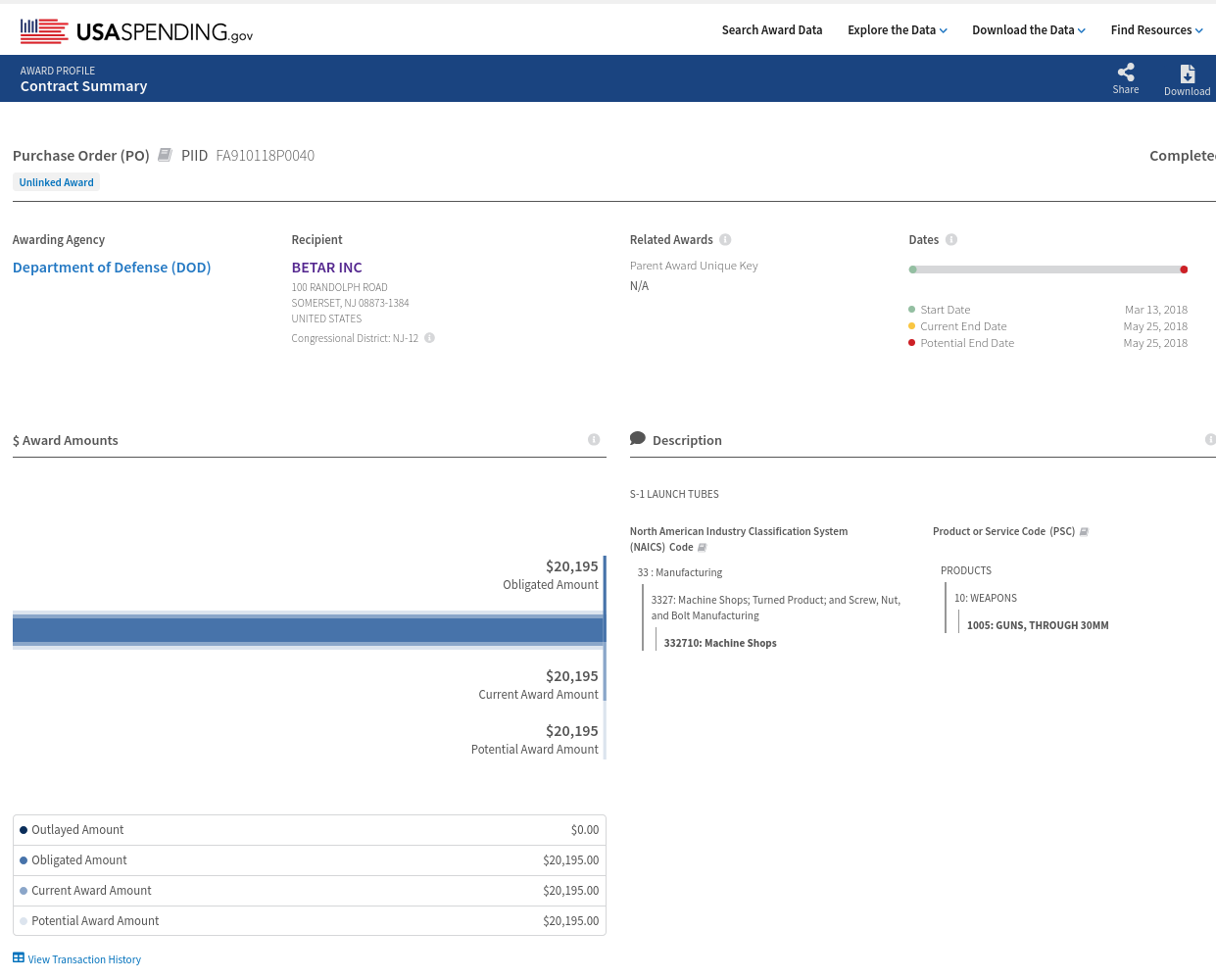The height and width of the screenshot is (980, 1216).
Task: Click the Parent Award Unique Key N/A value
Action: click(639, 286)
